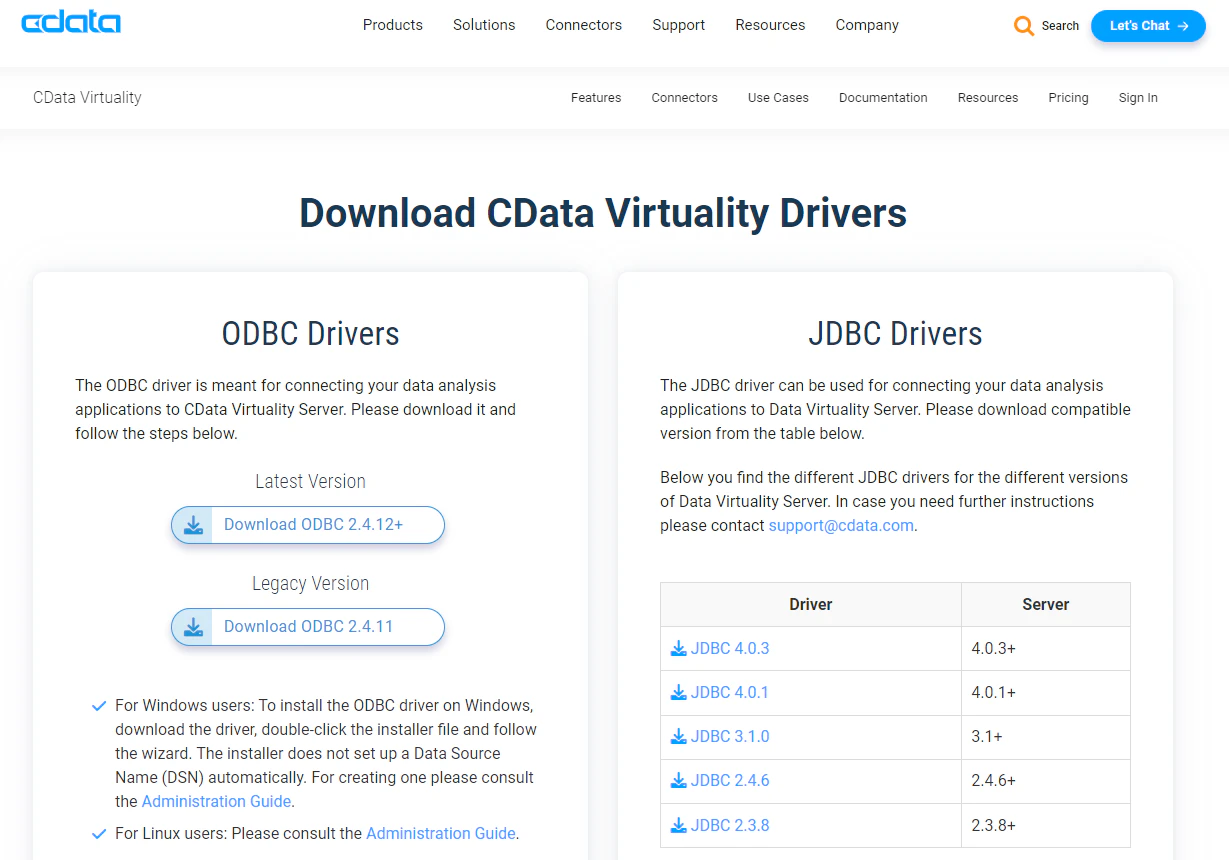
Task: Open the Connectors top menu
Action: [584, 25]
